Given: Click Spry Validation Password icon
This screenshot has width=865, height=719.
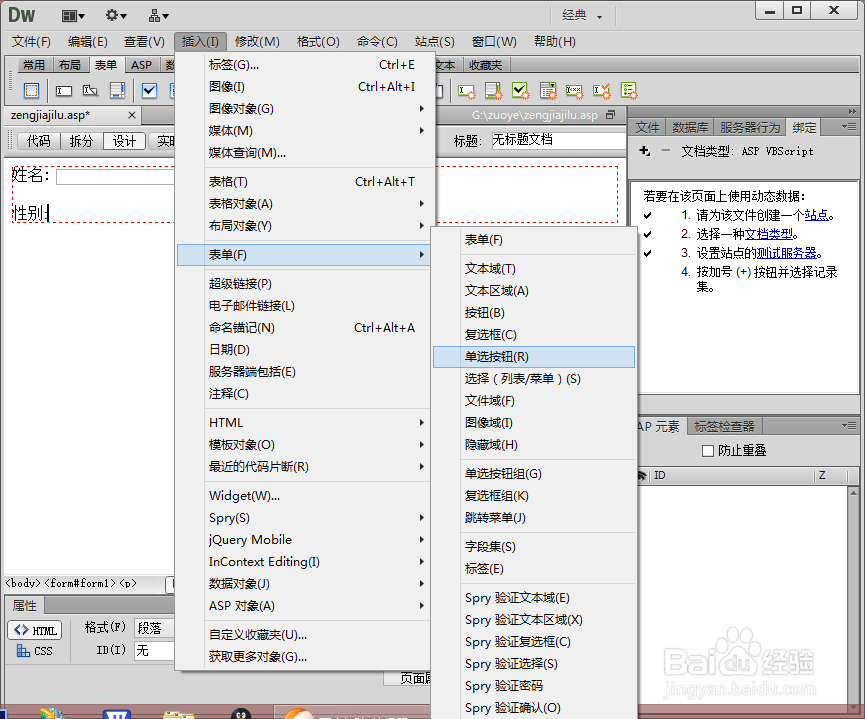Looking at the screenshot, I should point(574,90).
